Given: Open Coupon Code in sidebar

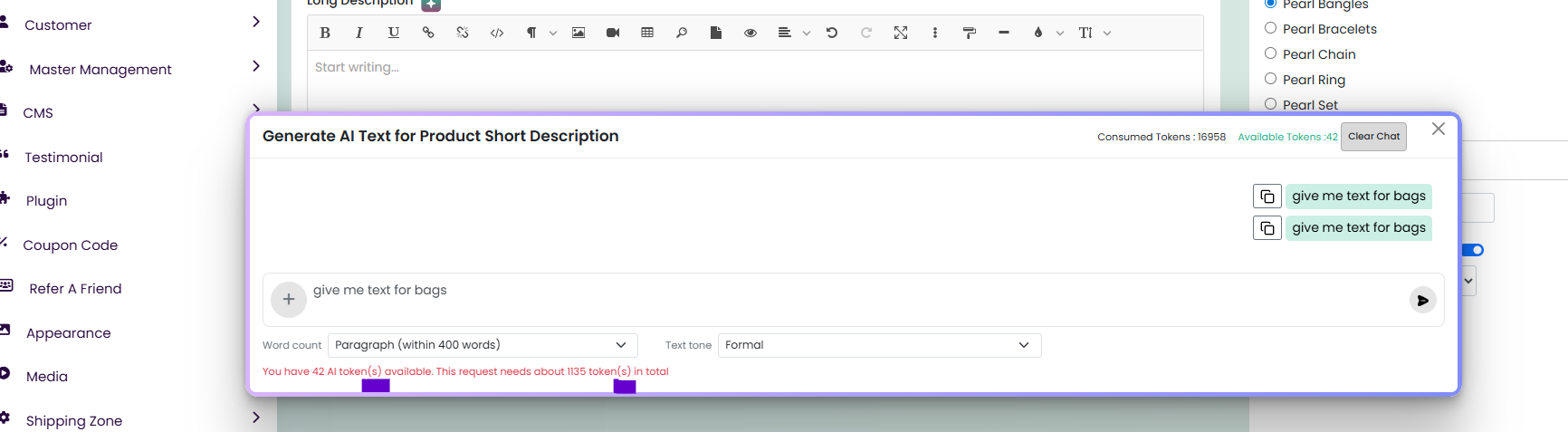Looking at the screenshot, I should (71, 245).
